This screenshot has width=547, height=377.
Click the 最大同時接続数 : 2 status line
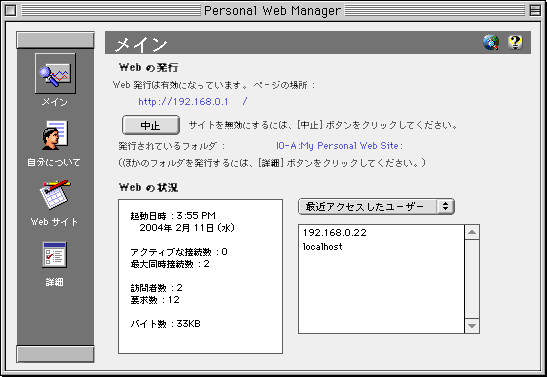pyautogui.click(x=170, y=264)
